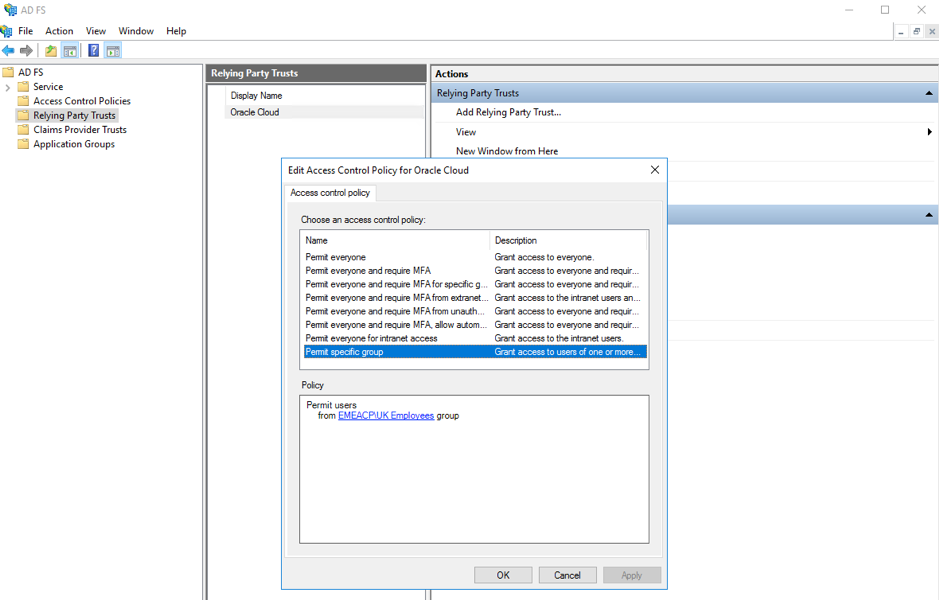This screenshot has width=939, height=600.
Task: Toggle Show/Hide Console Tree toolbar icon
Action: point(70,51)
